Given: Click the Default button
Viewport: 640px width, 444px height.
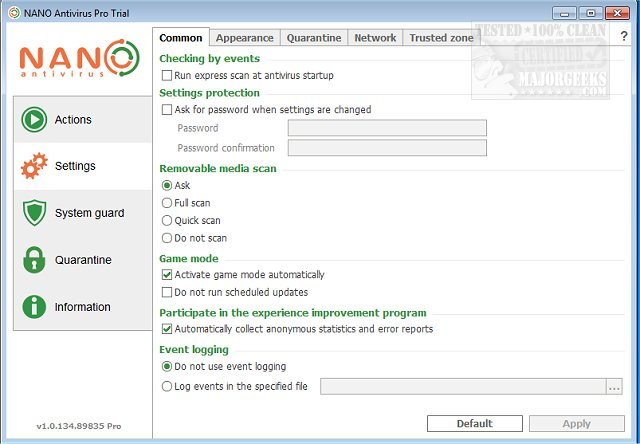Looking at the screenshot, I should coord(475,424).
